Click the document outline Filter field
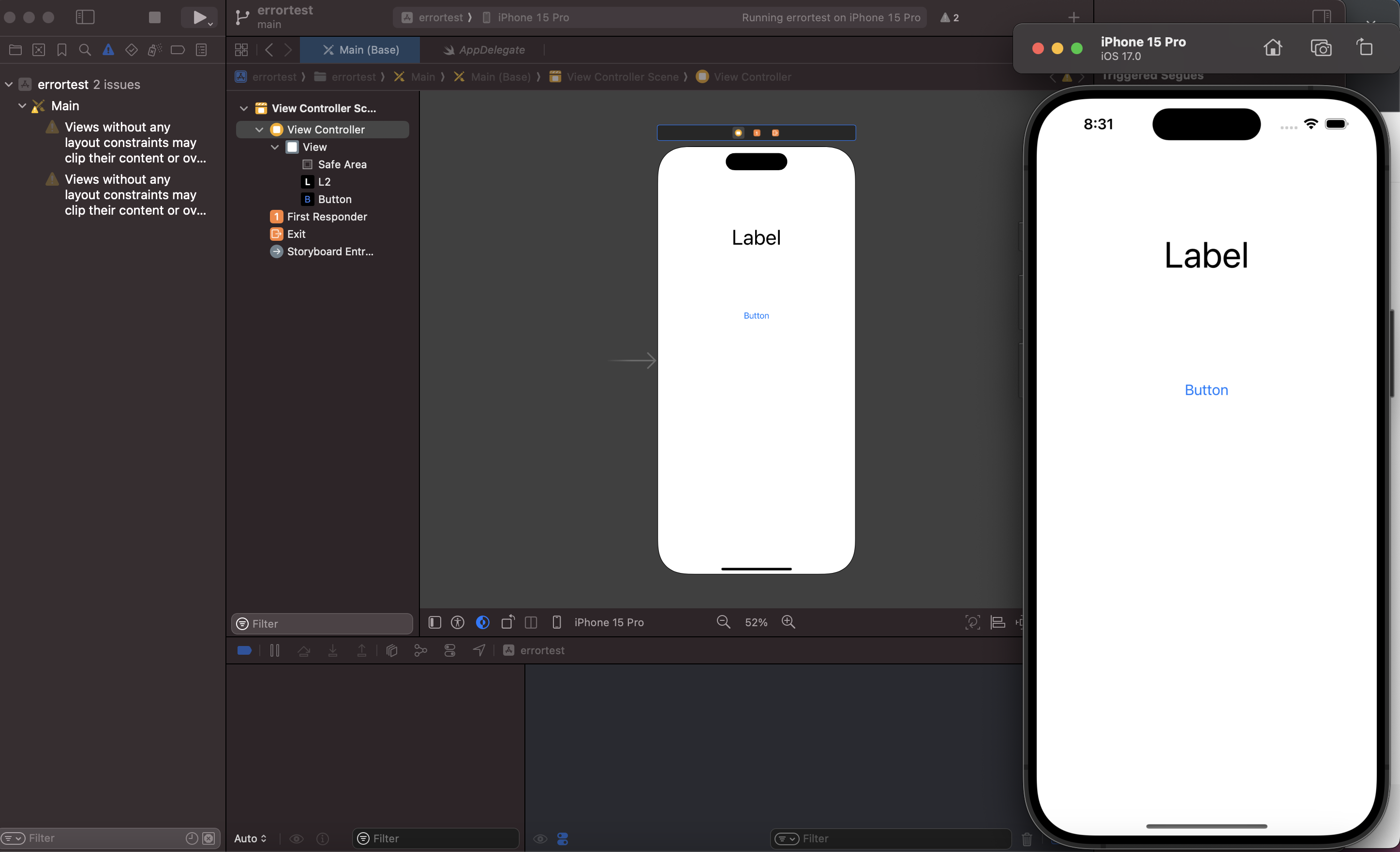The image size is (1400, 852). click(329, 624)
